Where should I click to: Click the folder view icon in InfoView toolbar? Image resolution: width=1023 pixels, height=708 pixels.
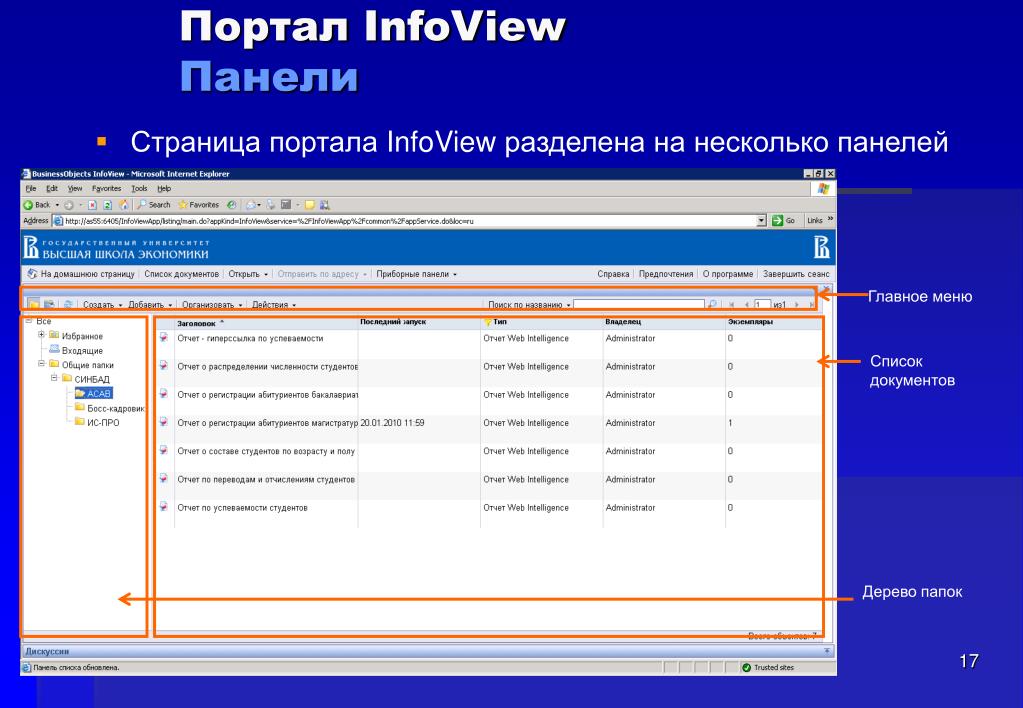33,304
